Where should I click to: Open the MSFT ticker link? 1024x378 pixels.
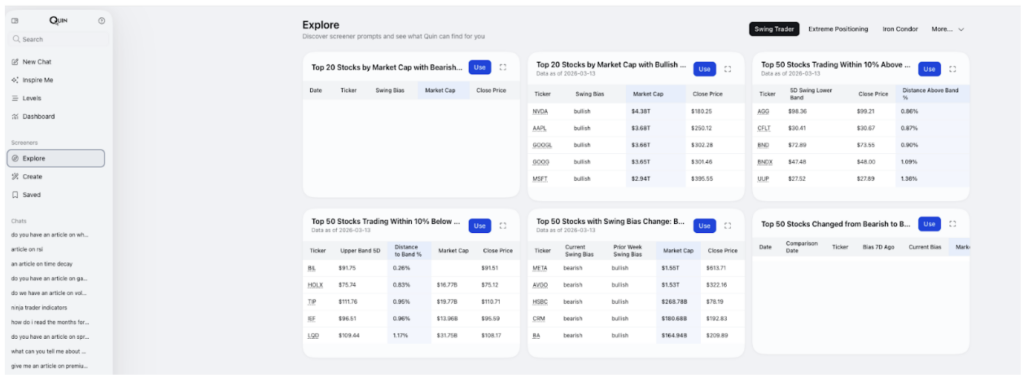(540, 178)
